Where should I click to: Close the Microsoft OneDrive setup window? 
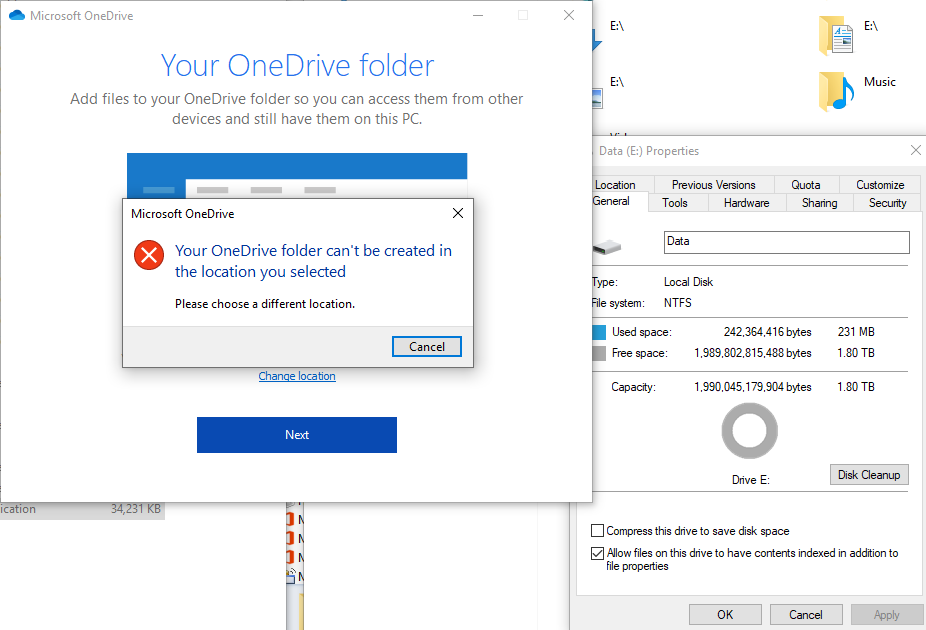tap(569, 15)
